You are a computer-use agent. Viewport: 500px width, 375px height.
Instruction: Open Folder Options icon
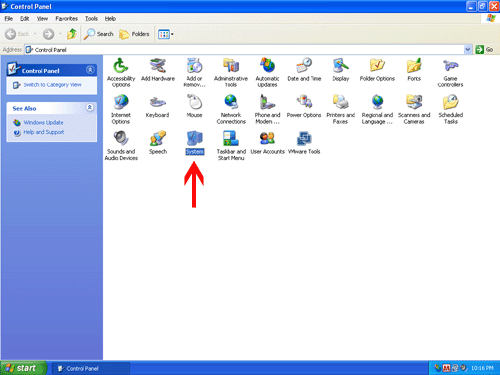[377, 66]
